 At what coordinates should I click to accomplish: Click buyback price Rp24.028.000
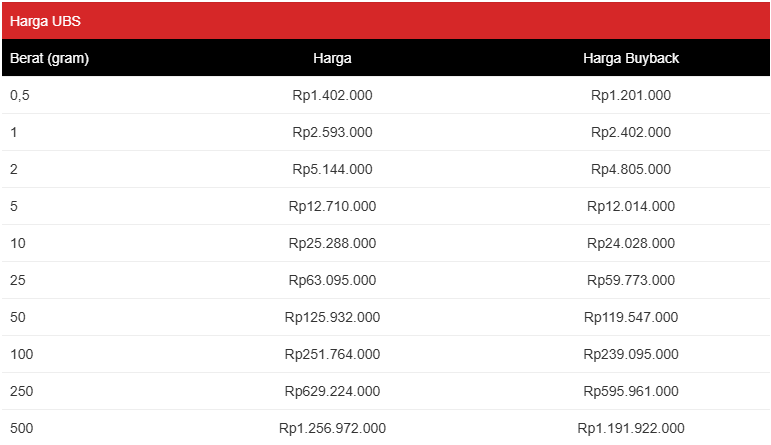pyautogui.click(x=631, y=243)
